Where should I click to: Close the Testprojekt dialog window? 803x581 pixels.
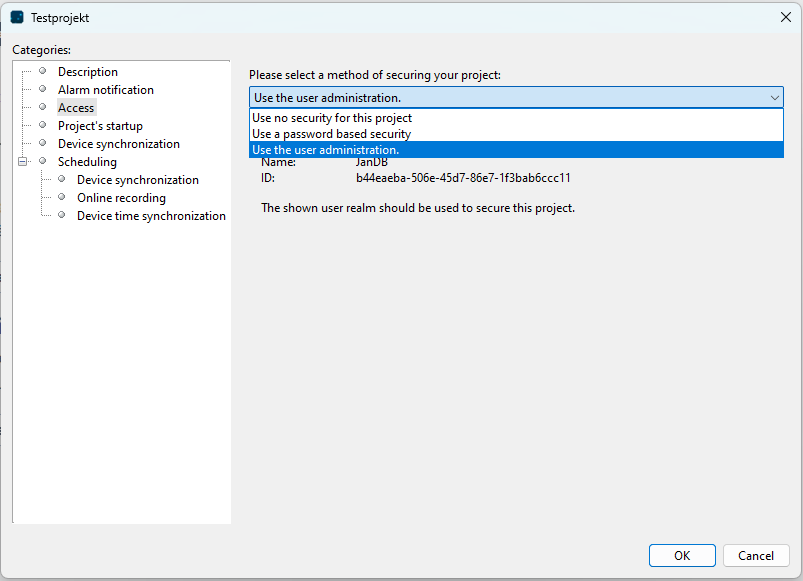pos(785,17)
